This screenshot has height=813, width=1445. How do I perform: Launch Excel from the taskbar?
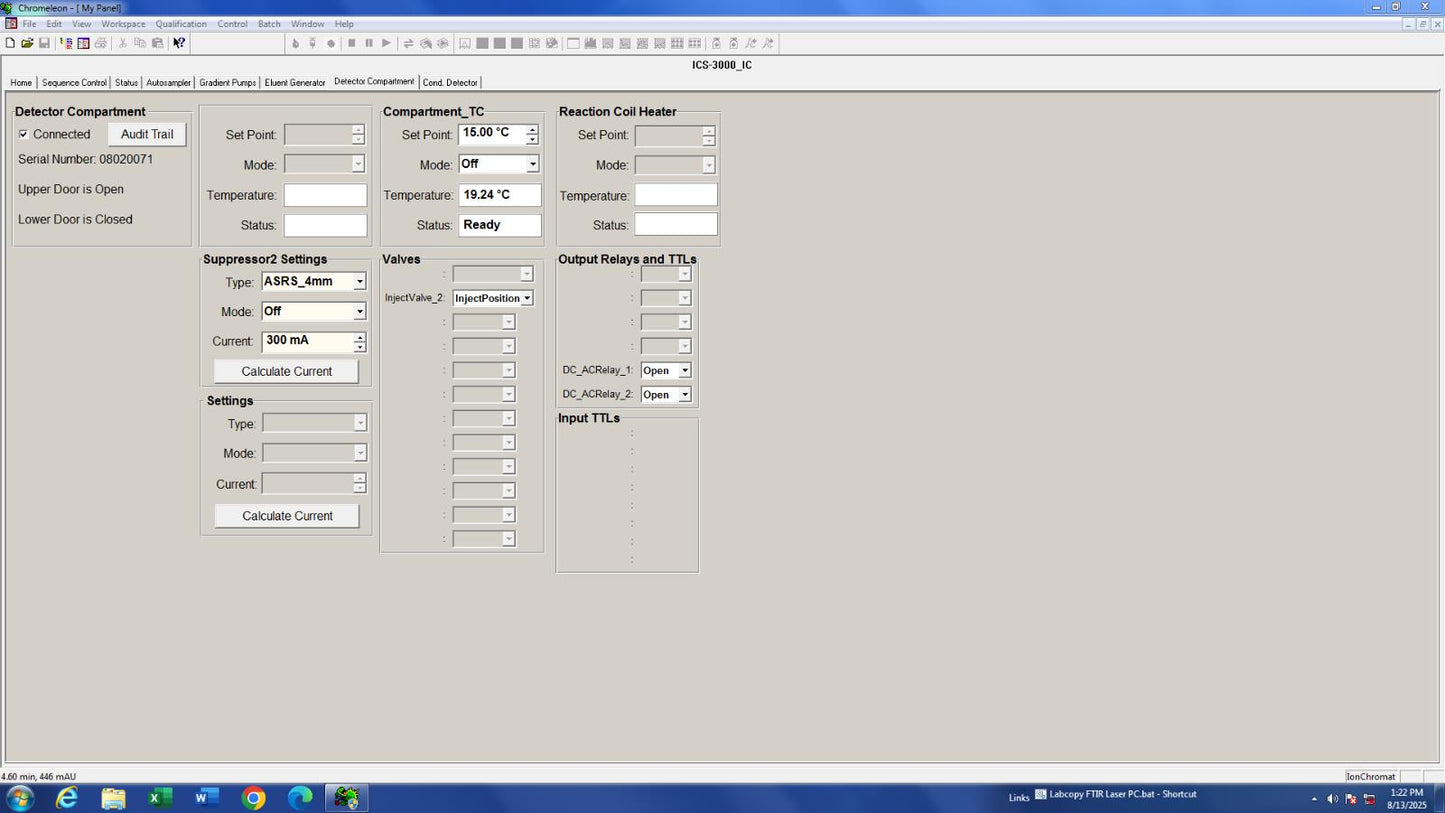point(159,798)
